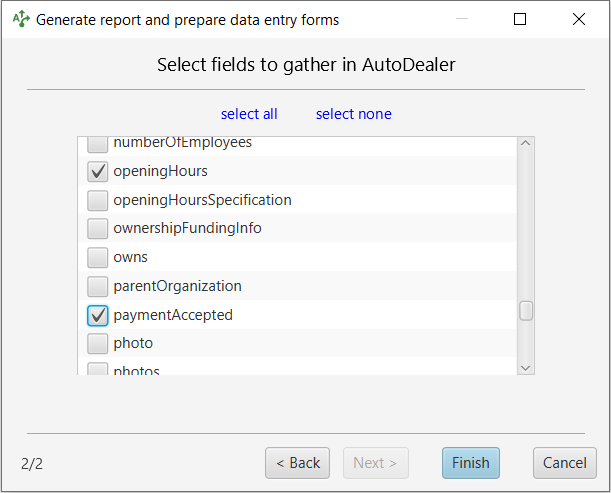This screenshot has height=493, width=611.
Task: Click the list scroll down arrow
Action: (526, 368)
